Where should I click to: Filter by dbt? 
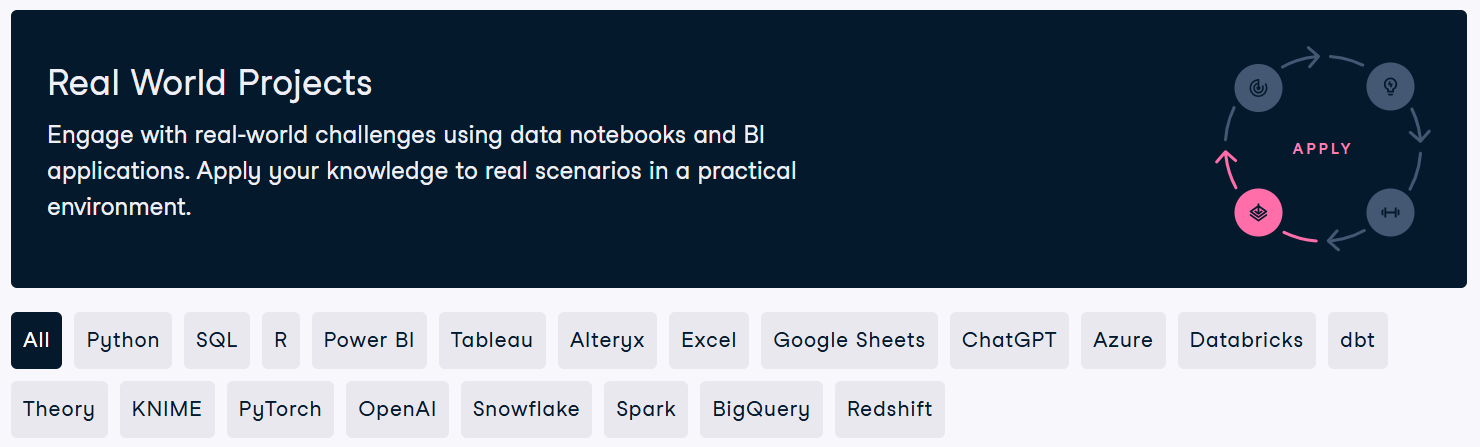pyautogui.click(x=1357, y=340)
